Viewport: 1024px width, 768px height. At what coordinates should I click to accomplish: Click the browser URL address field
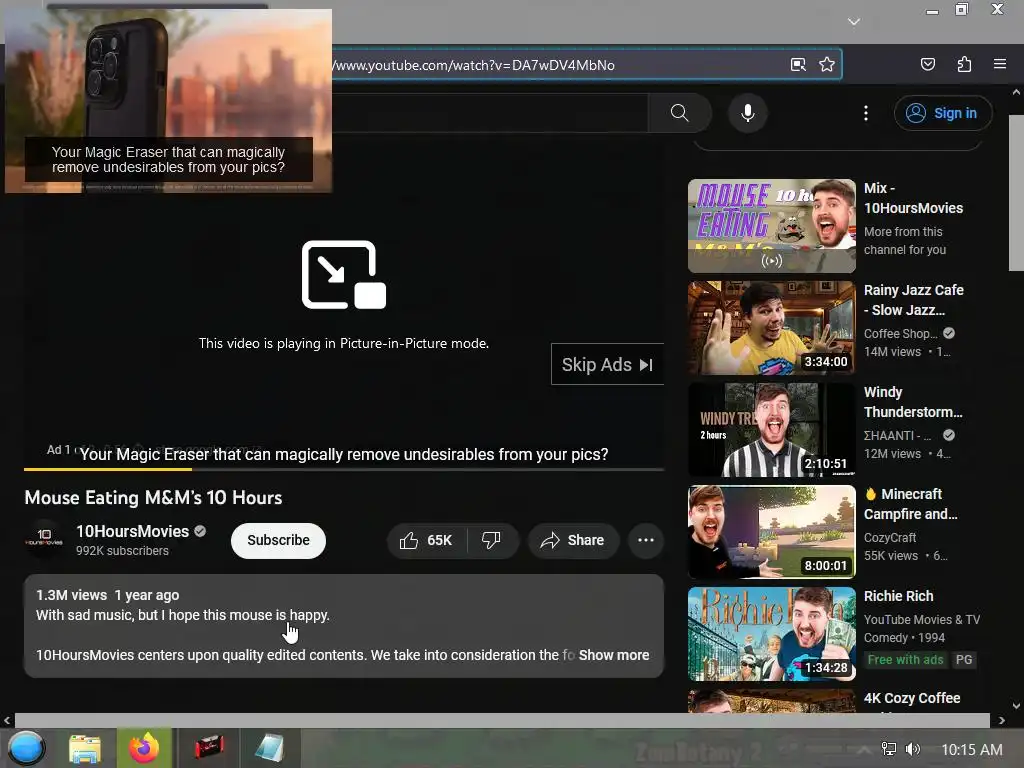point(555,65)
